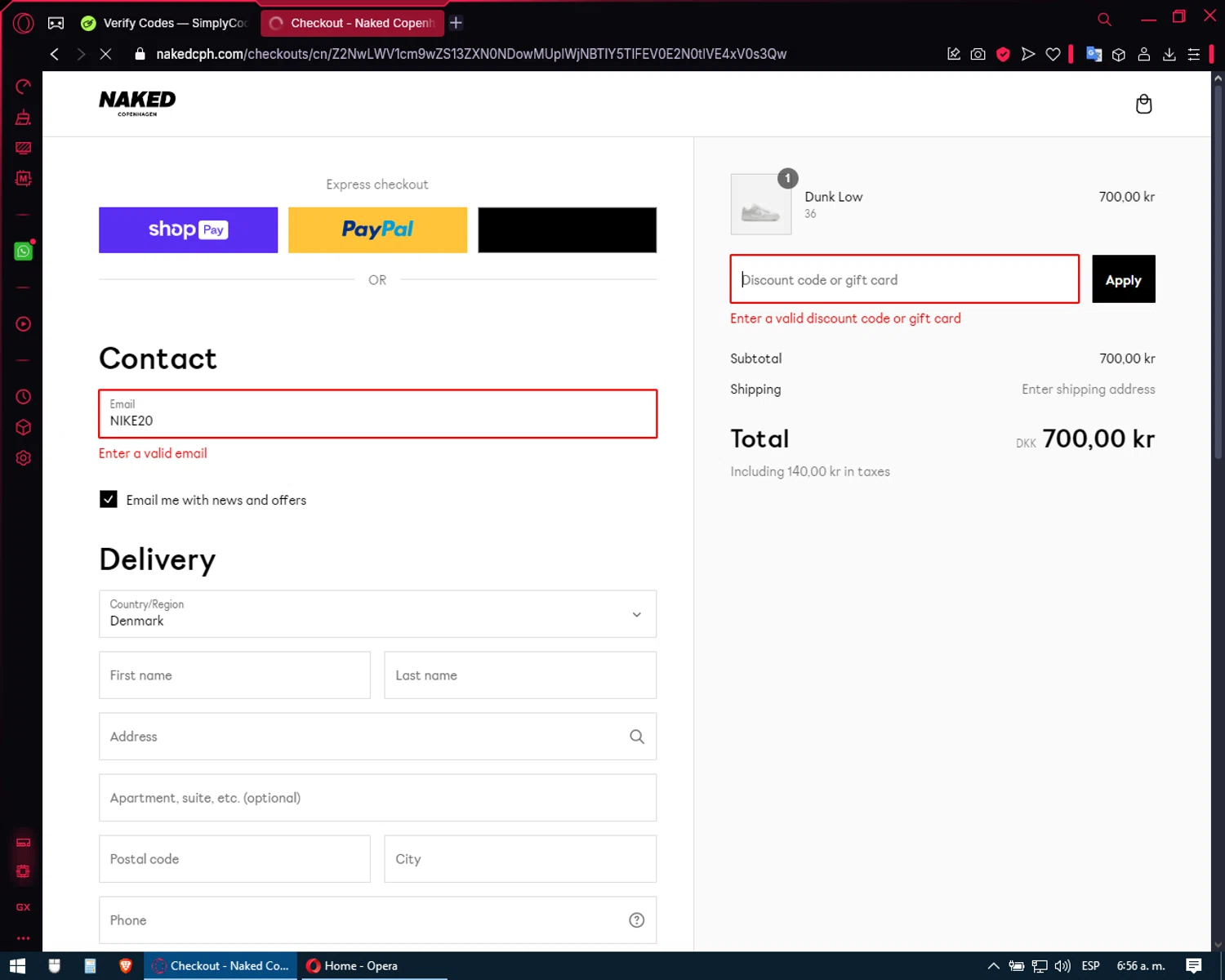
Task: Click the GX label in the sidebar
Action: (23, 907)
